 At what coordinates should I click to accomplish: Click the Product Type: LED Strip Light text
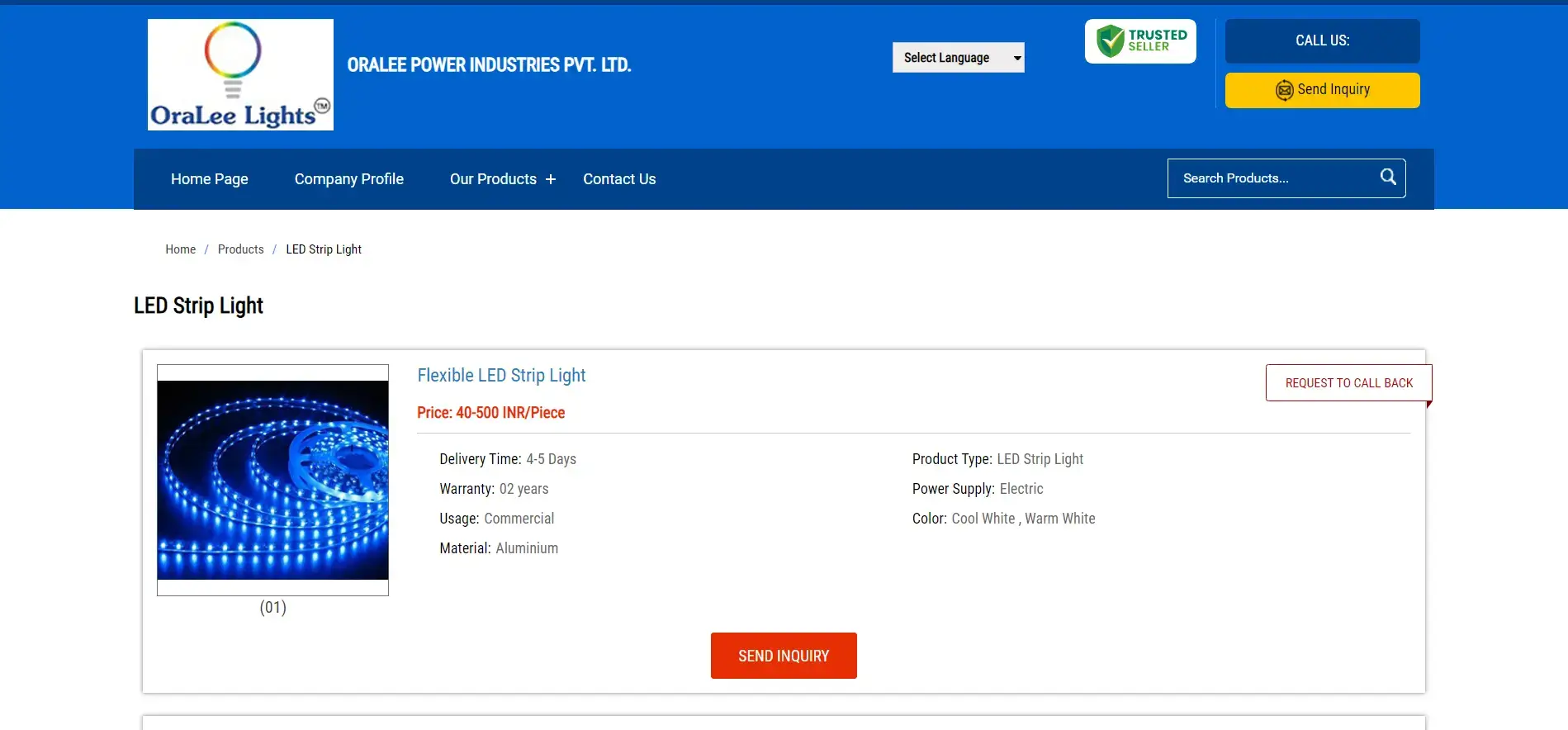pos(997,459)
